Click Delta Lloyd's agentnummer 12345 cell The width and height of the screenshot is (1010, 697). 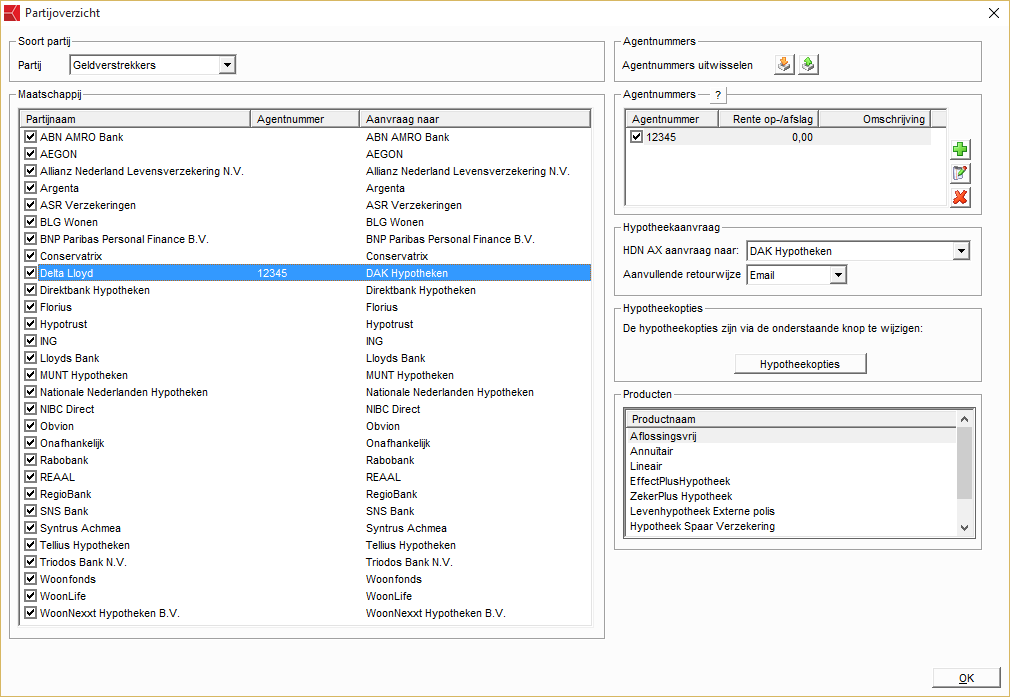click(272, 273)
